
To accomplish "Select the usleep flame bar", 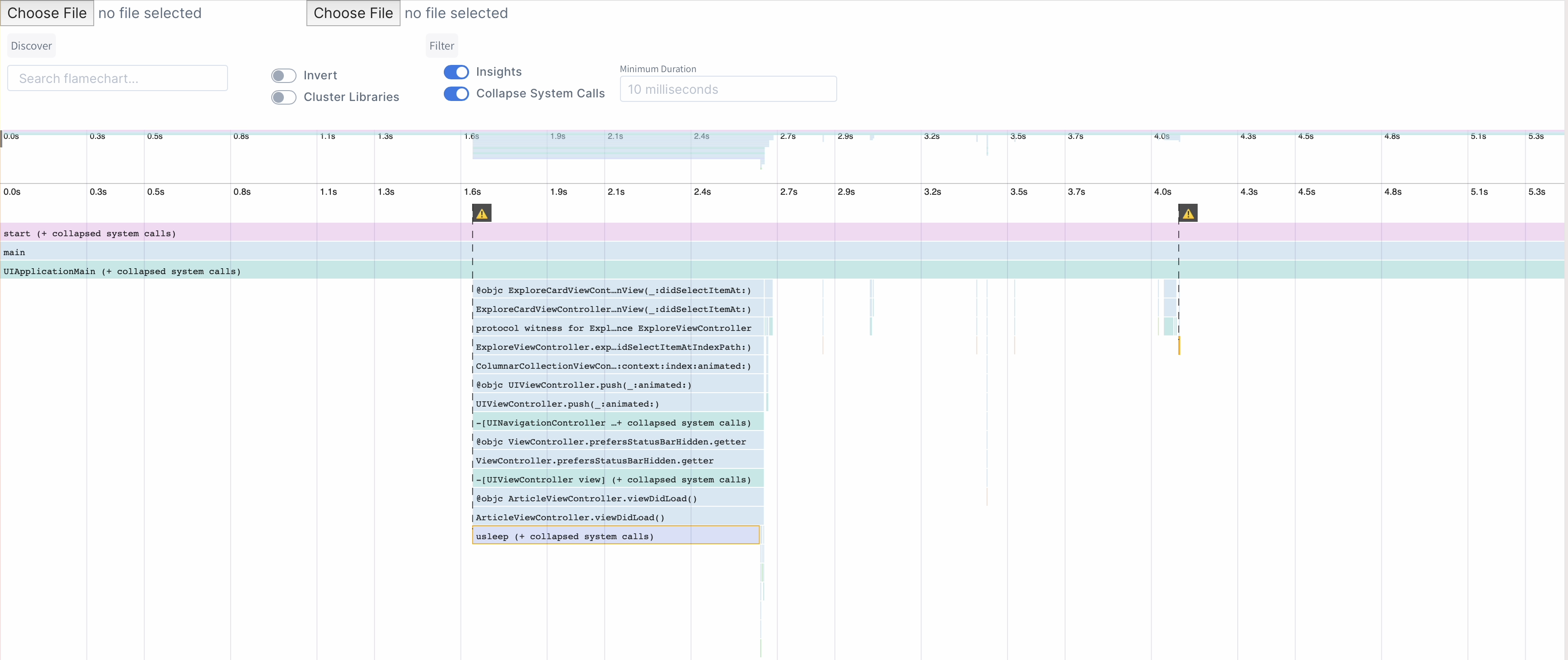I will tap(615, 536).
